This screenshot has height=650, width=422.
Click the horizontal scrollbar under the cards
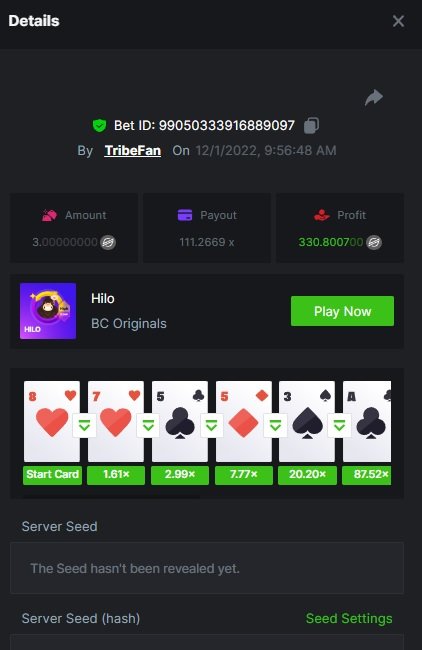111,496
